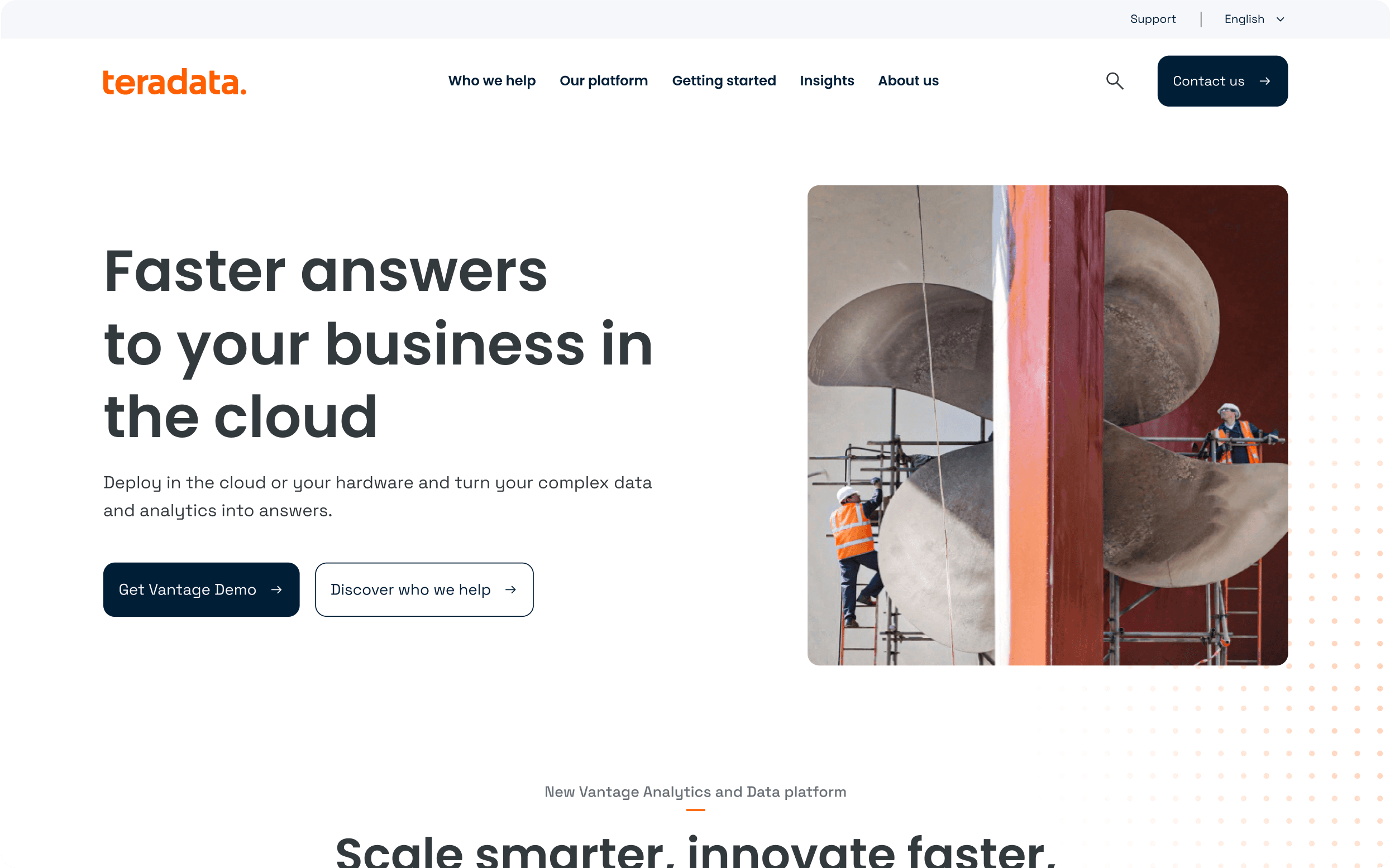1390x868 pixels.
Task: Click Discover who we help button
Action: (424, 589)
